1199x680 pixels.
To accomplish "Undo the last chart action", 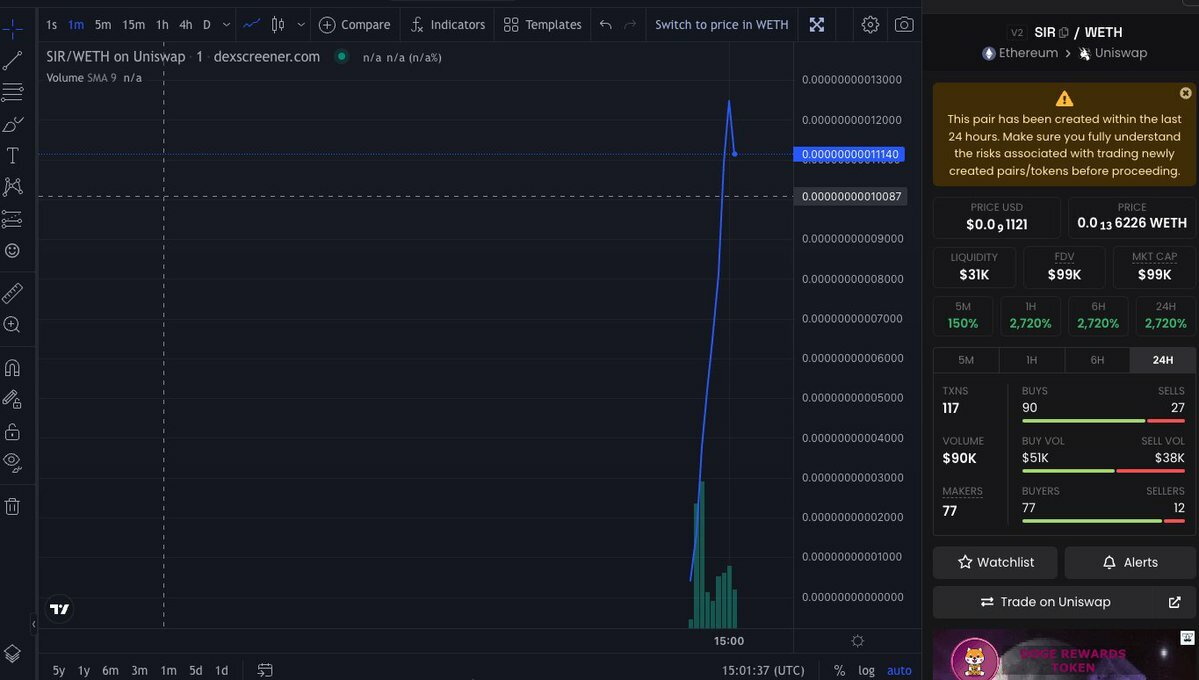I will [x=606, y=24].
